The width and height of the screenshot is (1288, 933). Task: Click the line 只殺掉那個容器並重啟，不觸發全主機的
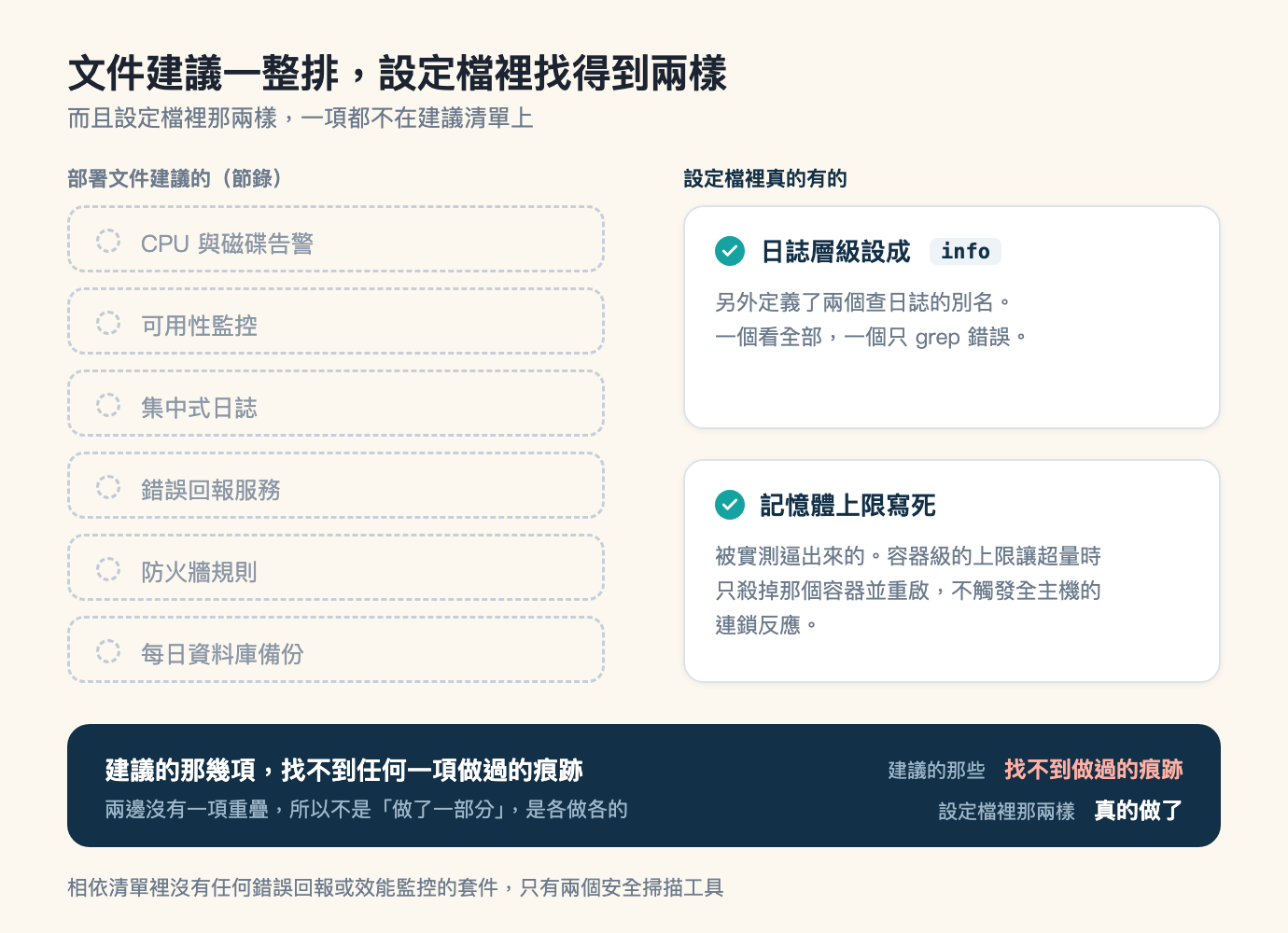(908, 591)
